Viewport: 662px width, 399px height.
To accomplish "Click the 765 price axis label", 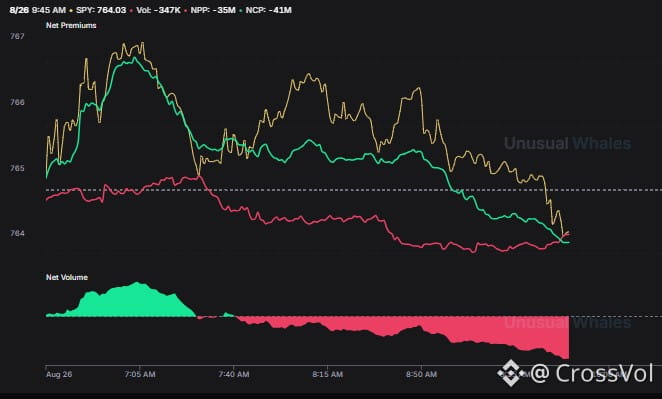I will [17, 168].
